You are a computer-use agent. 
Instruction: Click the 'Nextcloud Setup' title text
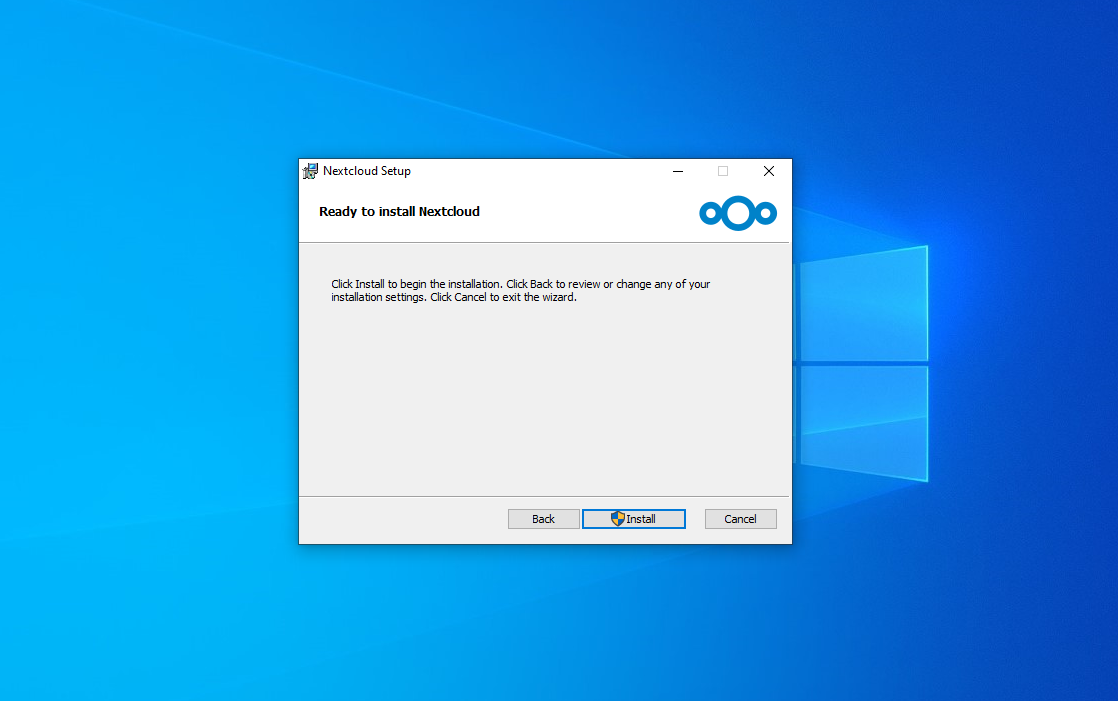click(x=366, y=171)
